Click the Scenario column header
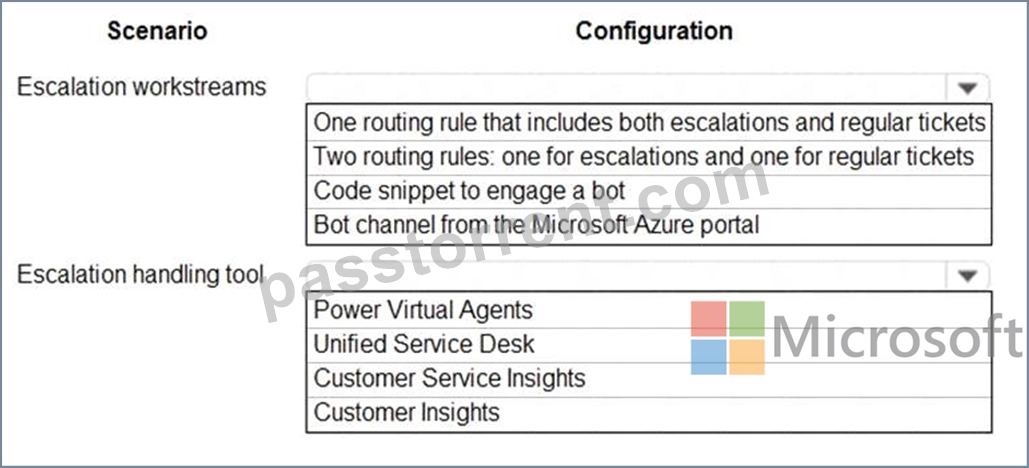 pos(158,31)
